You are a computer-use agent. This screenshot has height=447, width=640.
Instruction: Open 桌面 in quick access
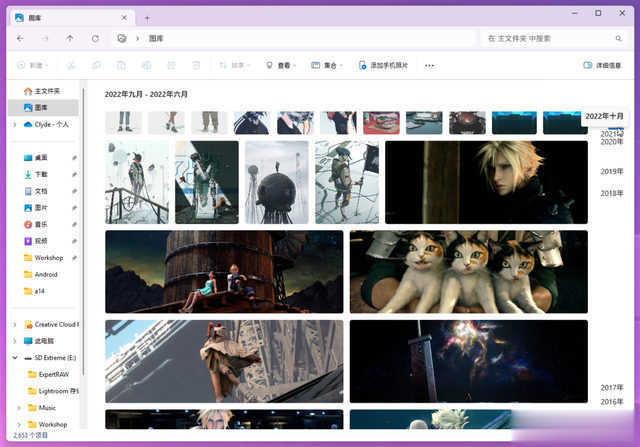pos(43,158)
